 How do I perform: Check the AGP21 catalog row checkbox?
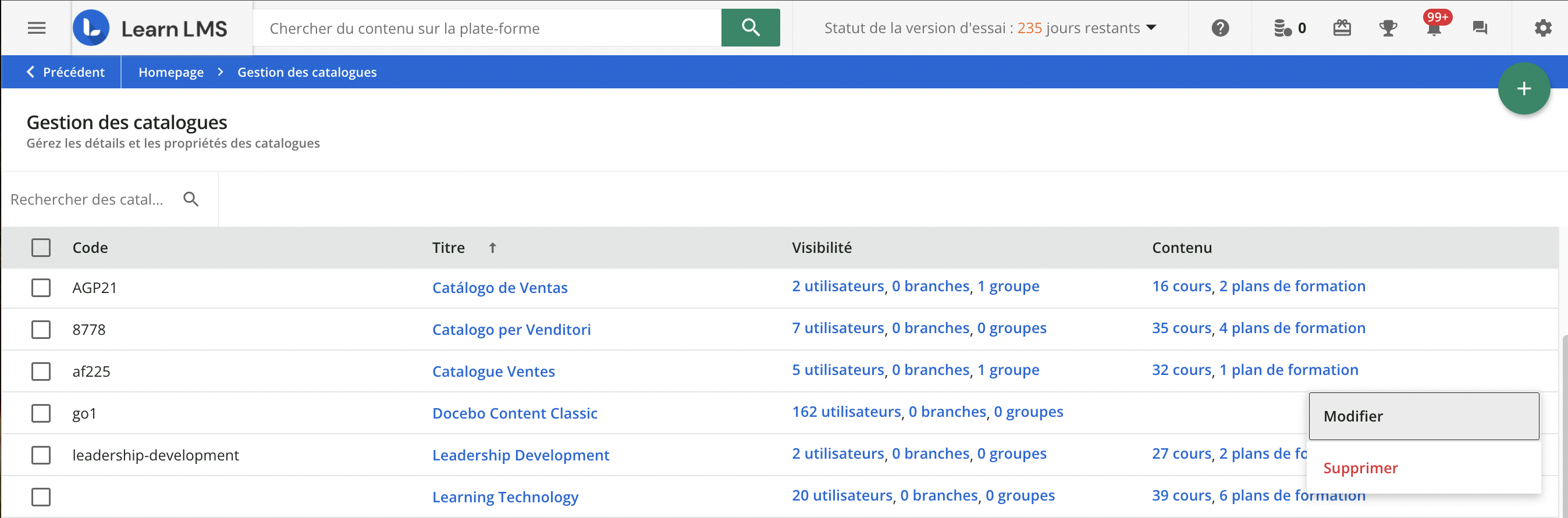pyautogui.click(x=41, y=288)
